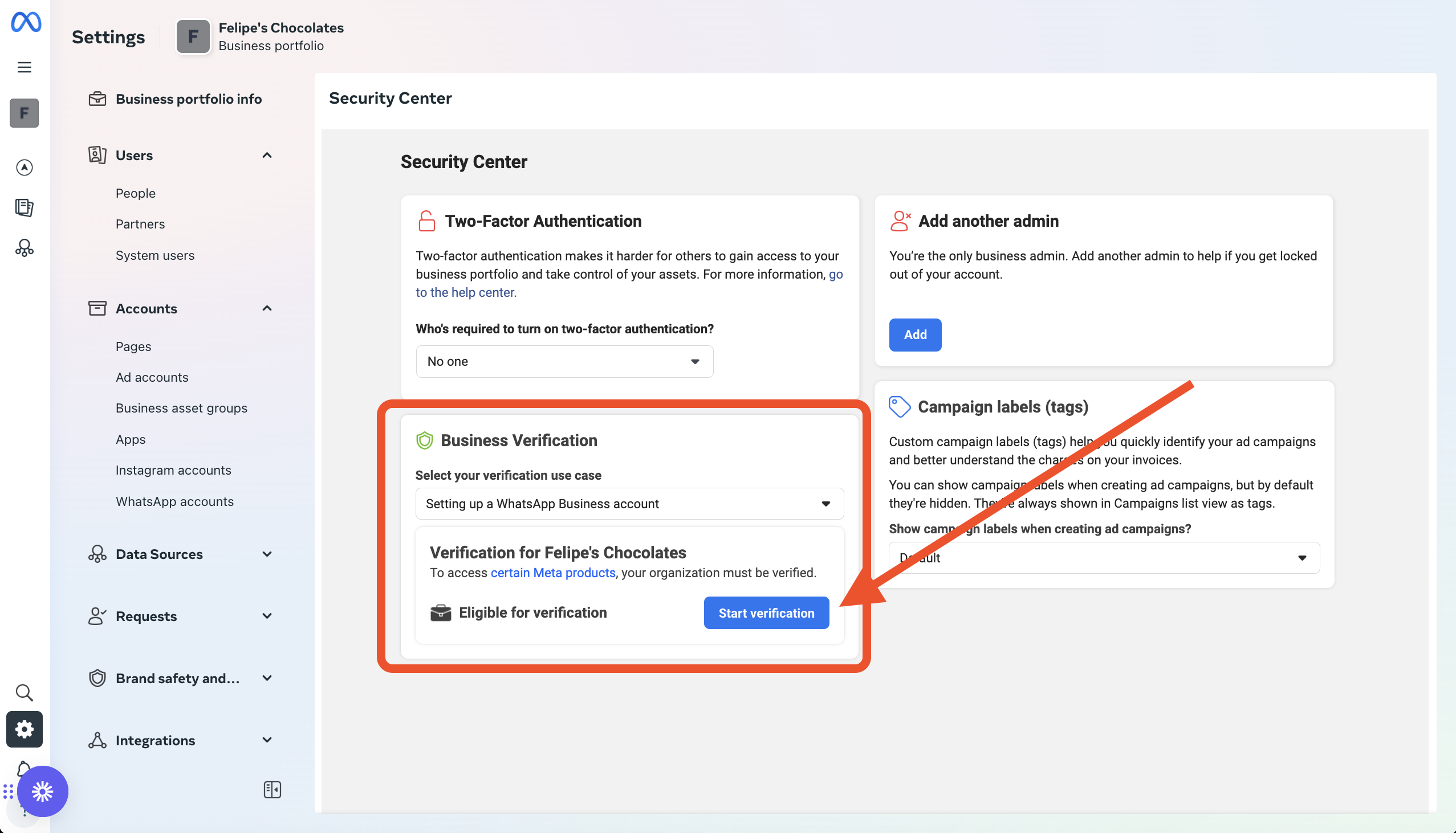Expand the Integrations chevron
The width and height of the screenshot is (1456, 833).
click(x=267, y=740)
